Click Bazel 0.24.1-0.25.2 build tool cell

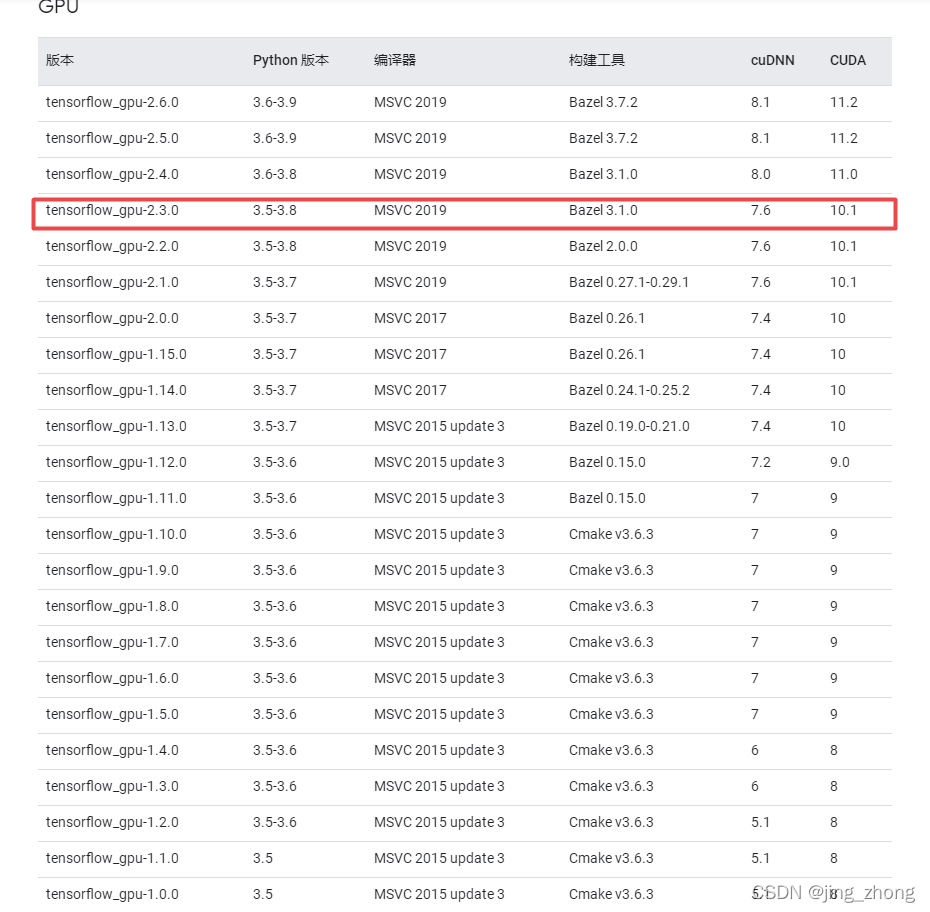[629, 390]
